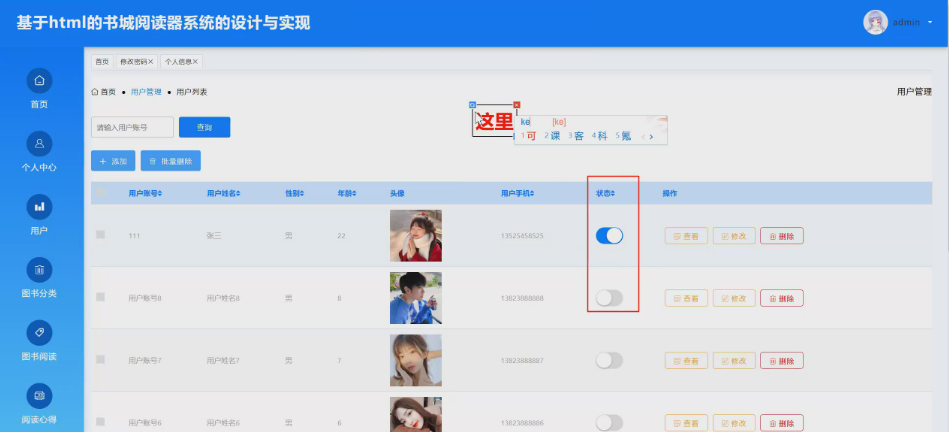Image resolution: width=949 pixels, height=432 pixels.
Task: Open the 首页 home sidebar icon
Action: [x=39, y=80]
